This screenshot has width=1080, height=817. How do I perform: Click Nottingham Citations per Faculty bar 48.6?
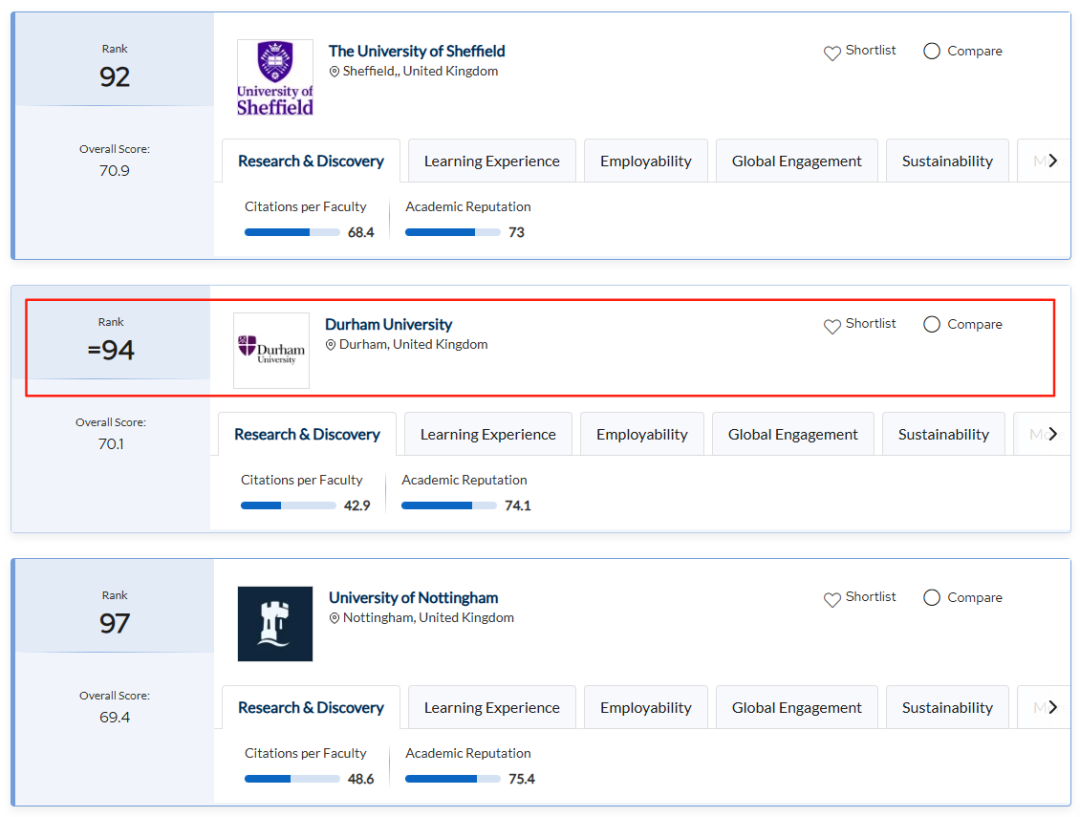[292, 779]
